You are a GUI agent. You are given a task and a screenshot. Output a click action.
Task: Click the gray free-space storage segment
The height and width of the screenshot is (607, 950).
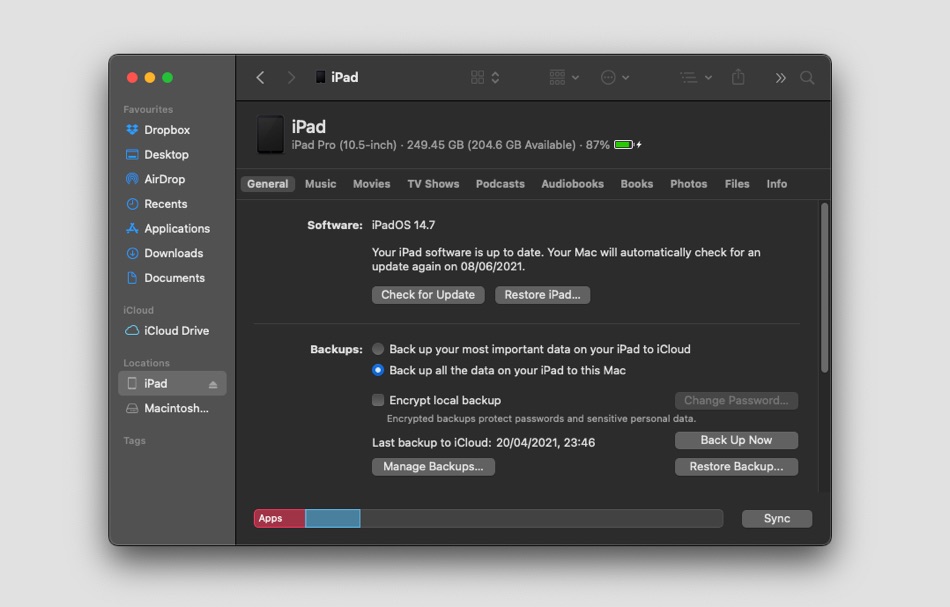[542, 519]
